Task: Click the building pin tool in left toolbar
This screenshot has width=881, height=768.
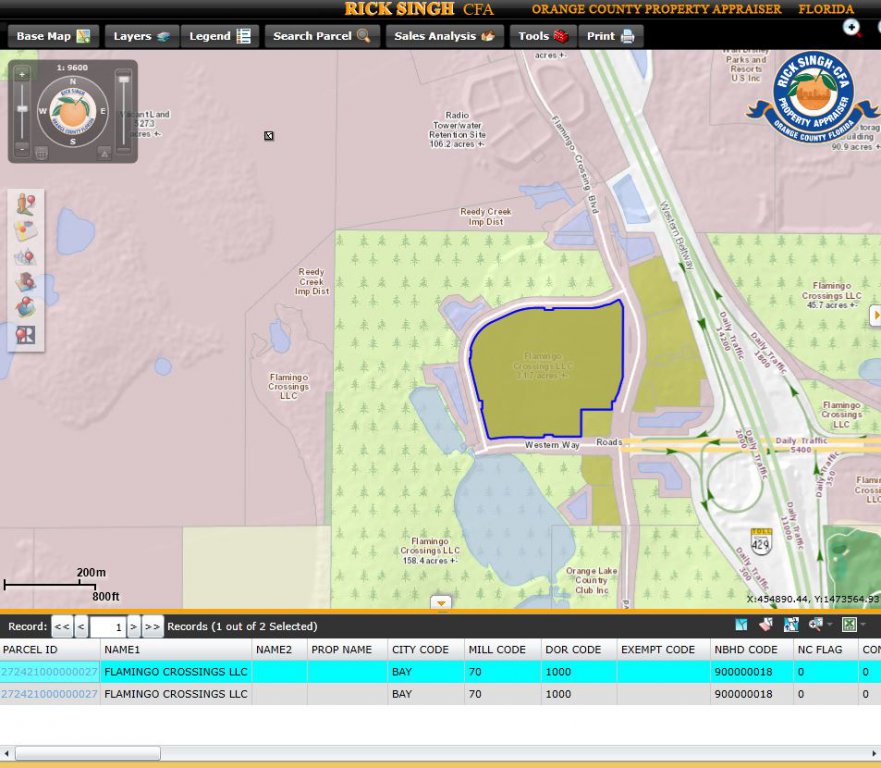Action: [x=25, y=281]
